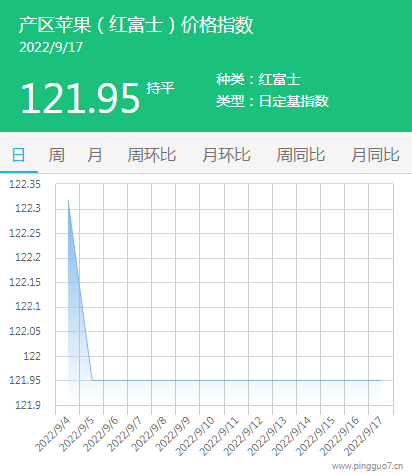Switch to the 周 weekly tab
412x475 pixels.
coord(57,155)
